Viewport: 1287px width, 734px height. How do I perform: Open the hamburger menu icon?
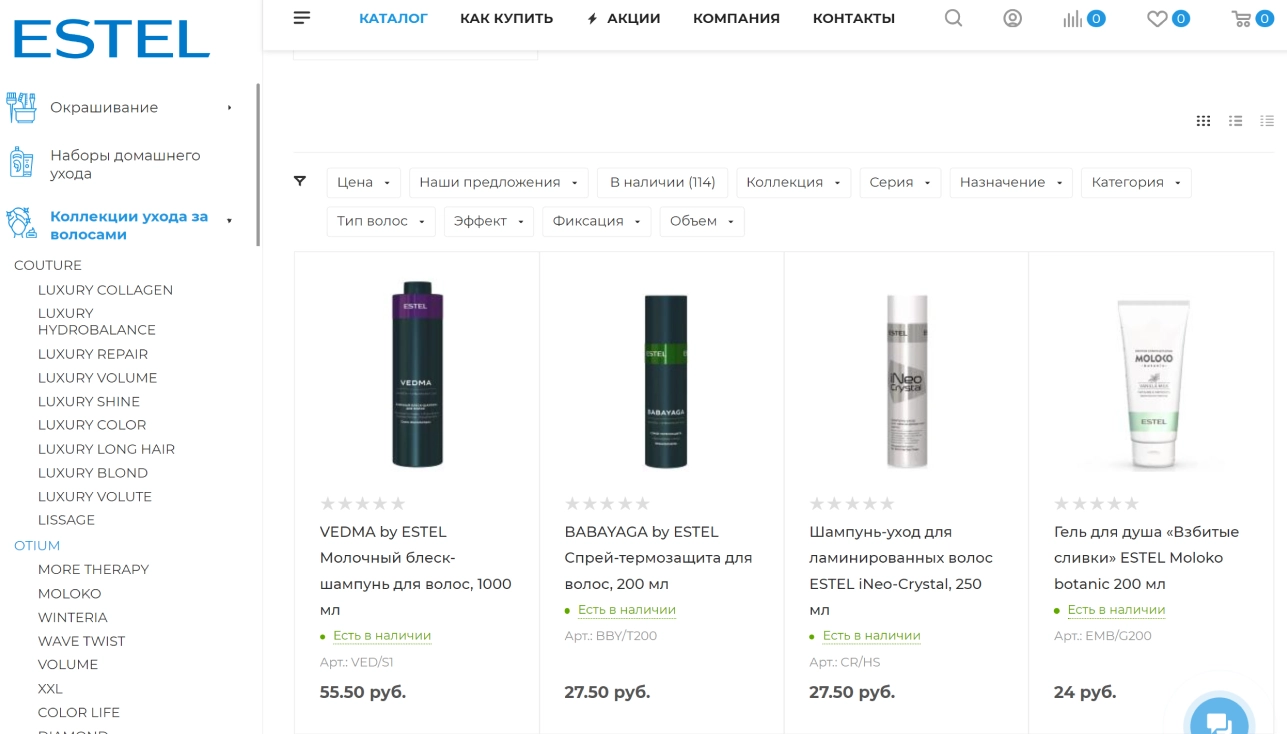pos(302,18)
